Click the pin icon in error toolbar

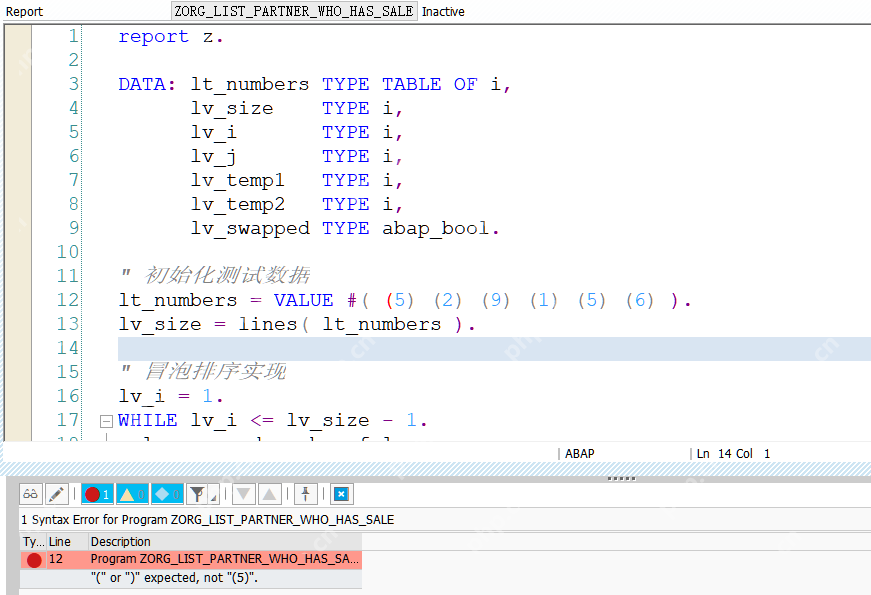(x=307, y=494)
